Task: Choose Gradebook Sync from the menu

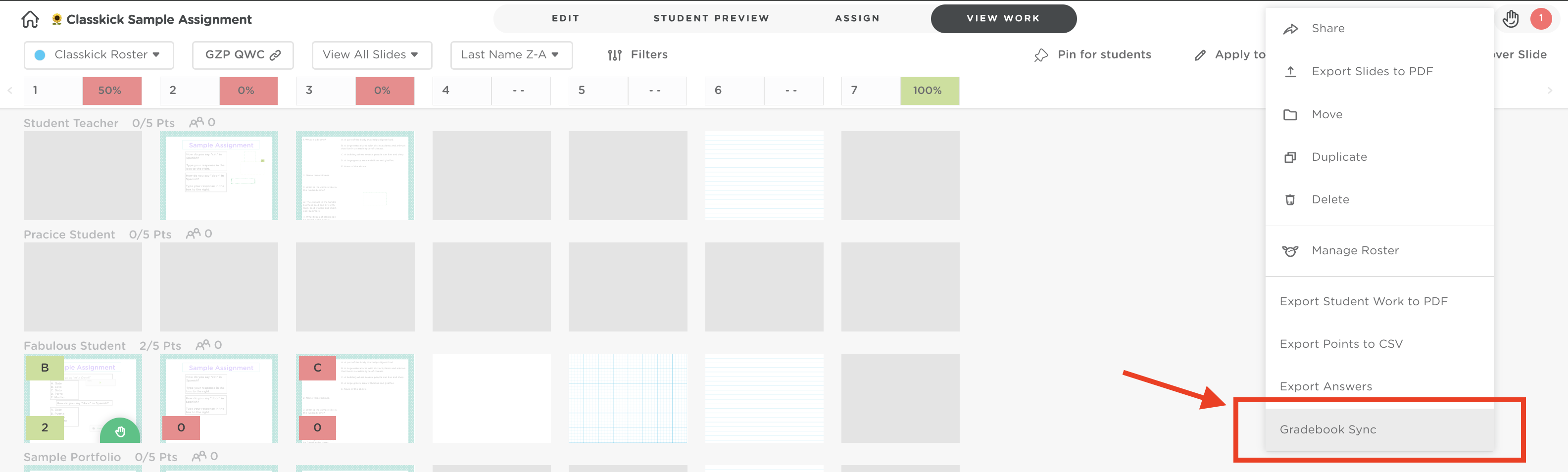Action: click(x=1379, y=429)
